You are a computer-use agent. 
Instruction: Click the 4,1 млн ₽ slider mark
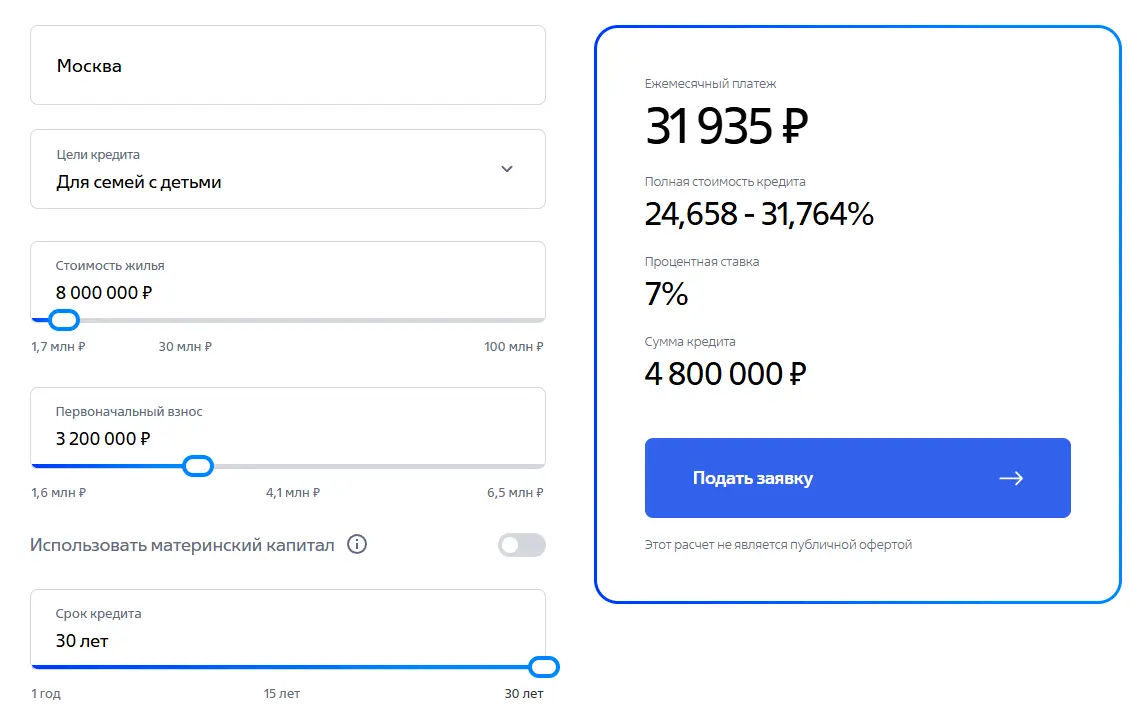293,493
